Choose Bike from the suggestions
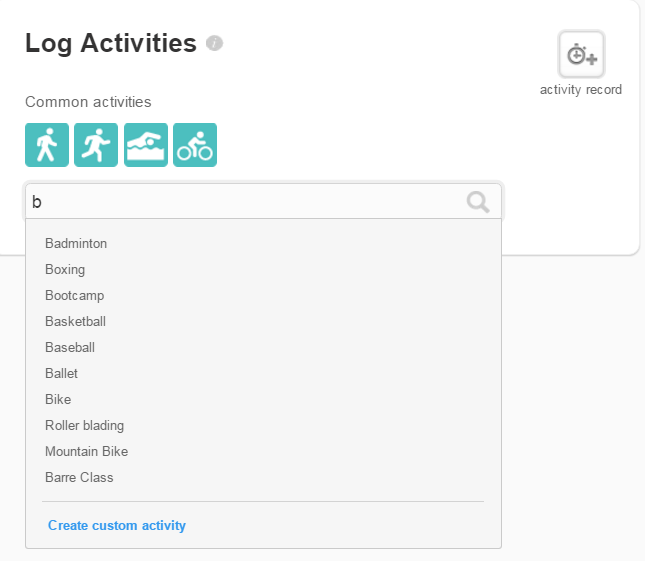The image size is (645, 561). 58,399
